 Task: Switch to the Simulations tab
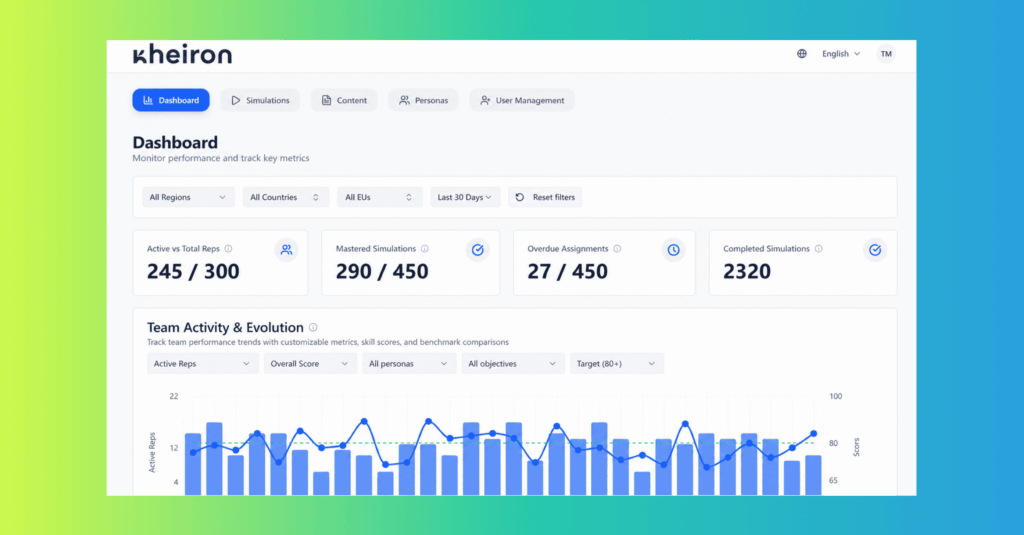[260, 100]
